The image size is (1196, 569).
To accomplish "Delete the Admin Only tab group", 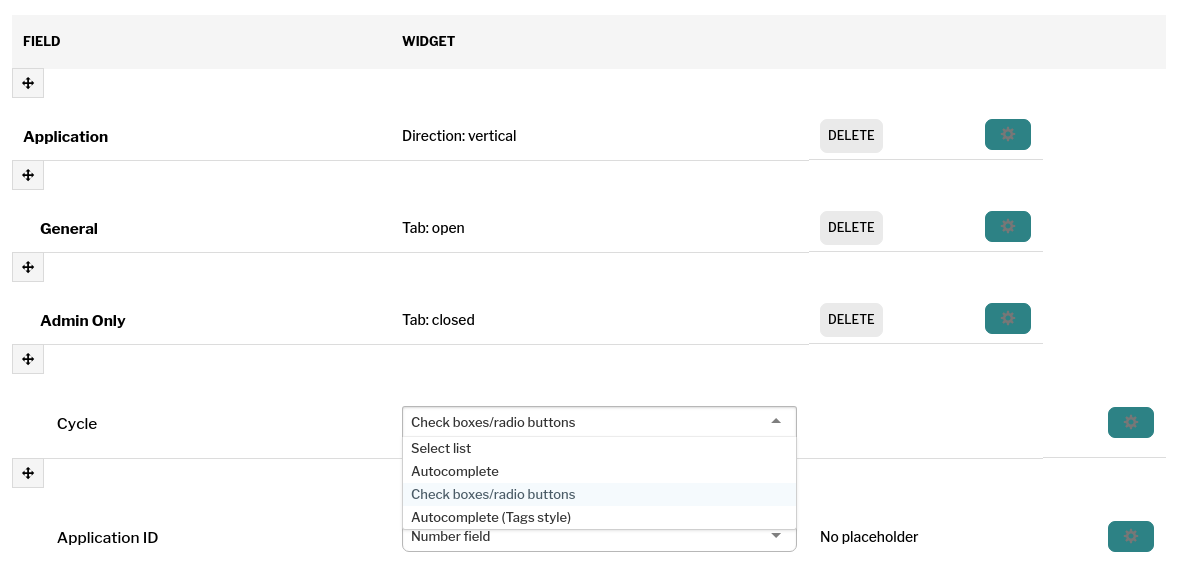I will click(x=851, y=320).
